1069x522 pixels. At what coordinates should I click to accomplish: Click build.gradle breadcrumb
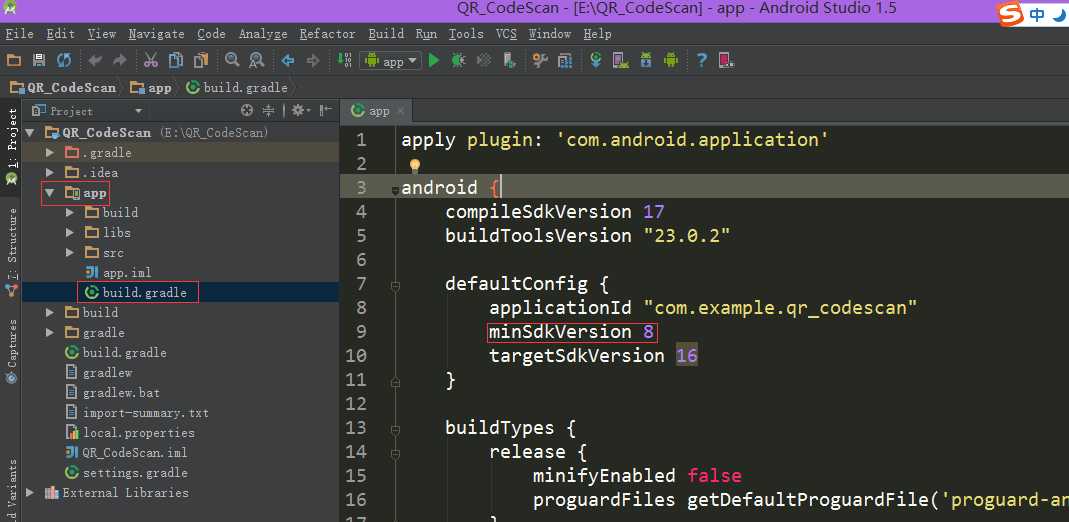click(237, 87)
